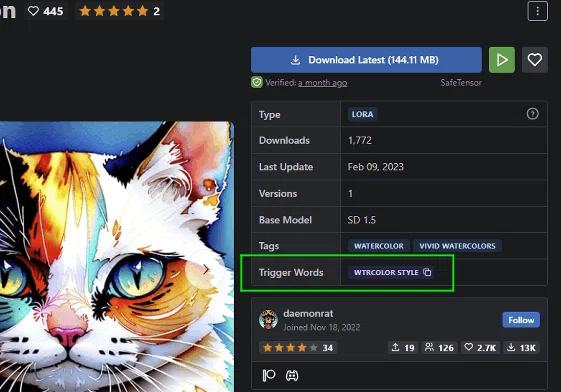Click the Joined Nov 18, 2022 text
This screenshot has height=392, width=561.
click(322, 328)
